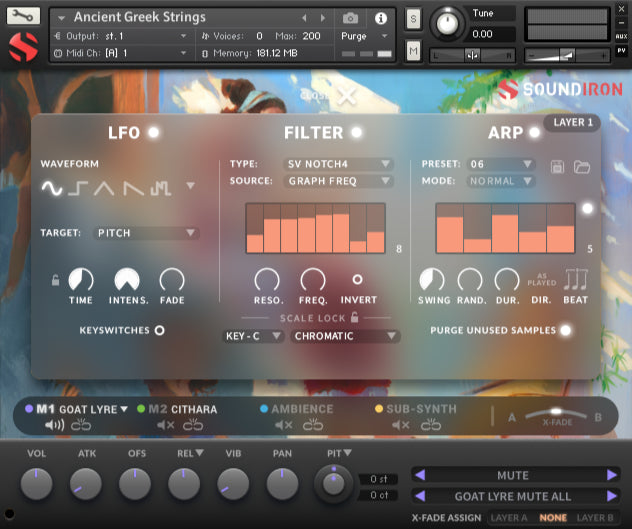Toggle the Keyswitches option

click(159, 329)
